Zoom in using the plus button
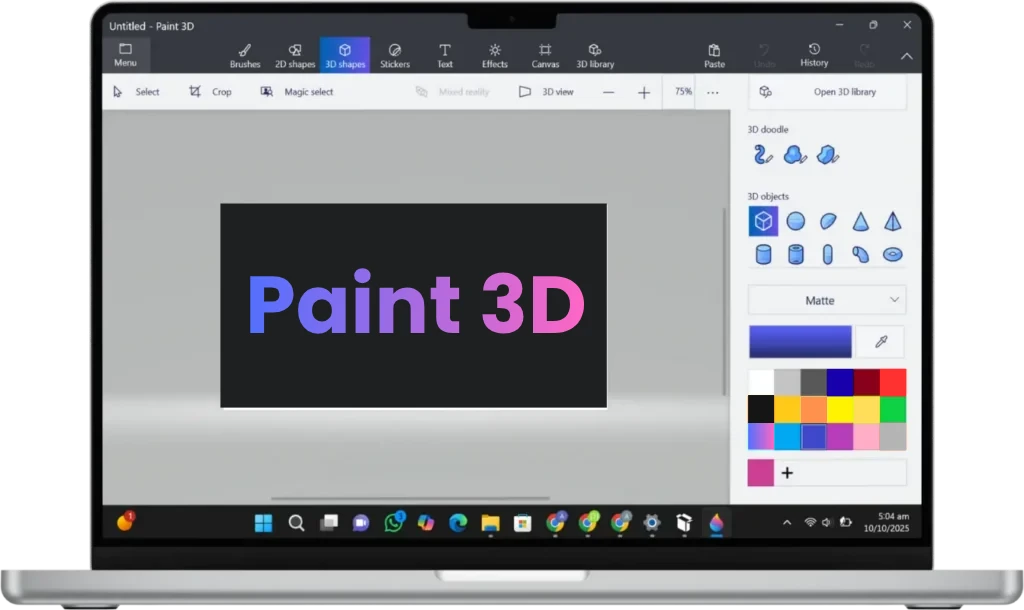 (x=644, y=91)
